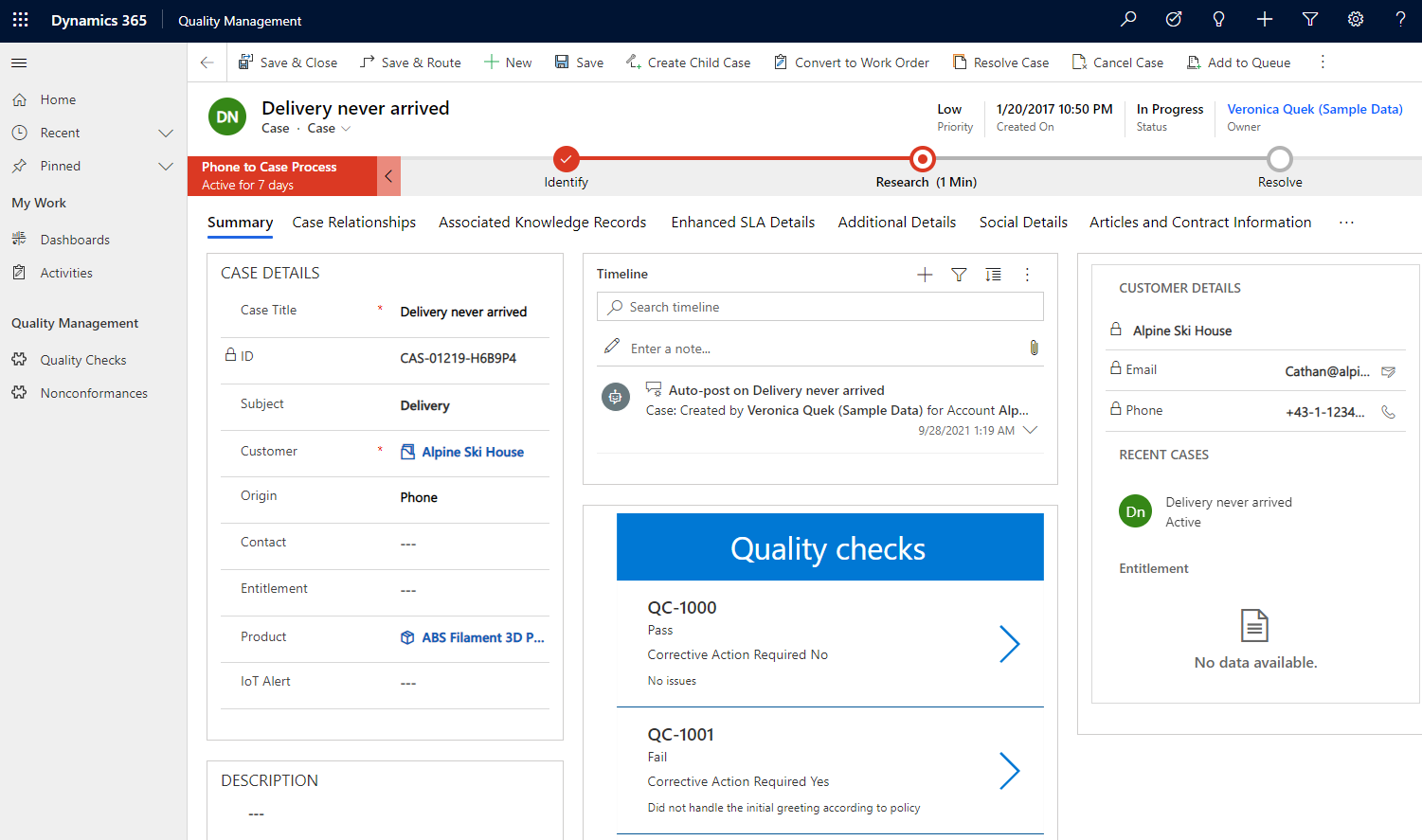Viewport: 1422px width, 840px height.
Task: Click the help question mark icon
Action: pyautogui.click(x=1400, y=20)
